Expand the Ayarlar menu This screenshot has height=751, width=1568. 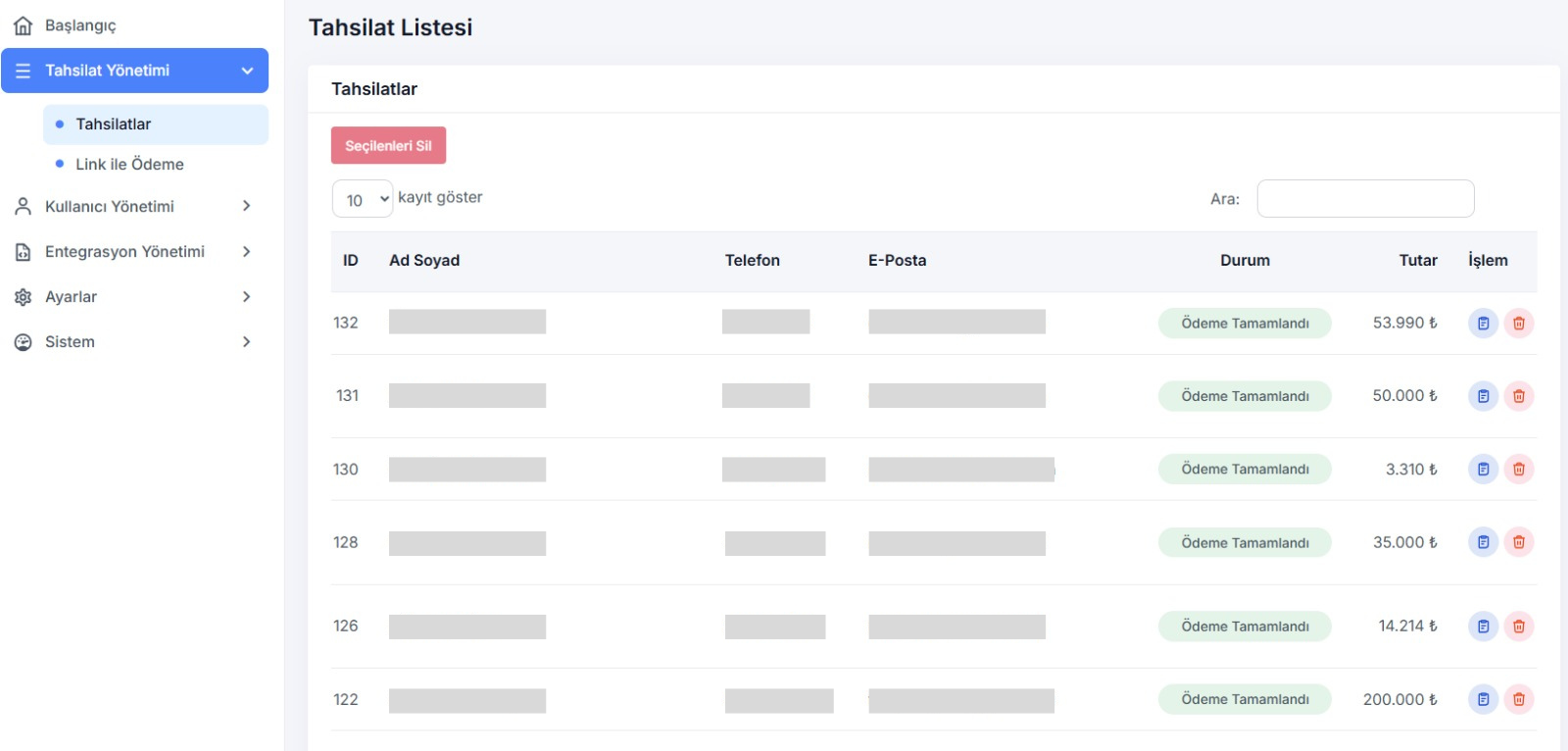click(x=133, y=297)
